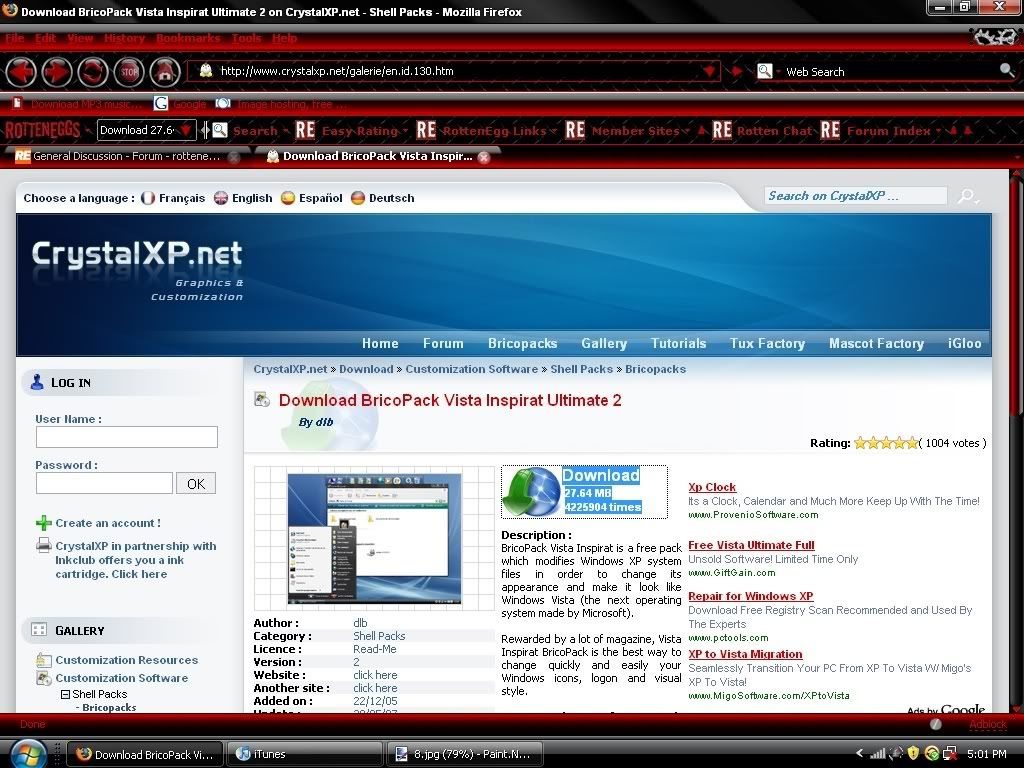Click the RE icon beside Easy Rating
1024x768 pixels.
[305, 130]
